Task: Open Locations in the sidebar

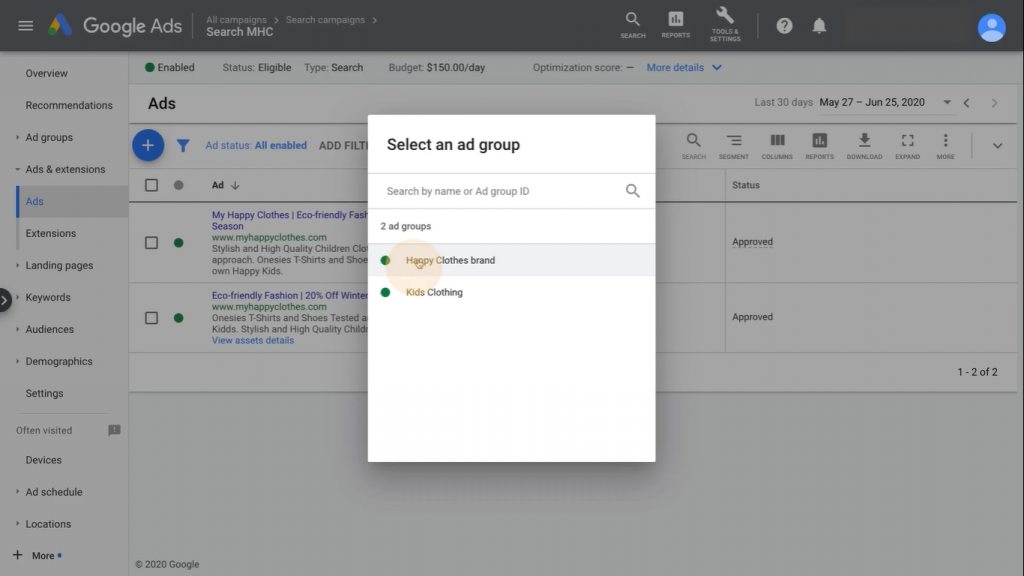Action: pyautogui.click(x=48, y=524)
